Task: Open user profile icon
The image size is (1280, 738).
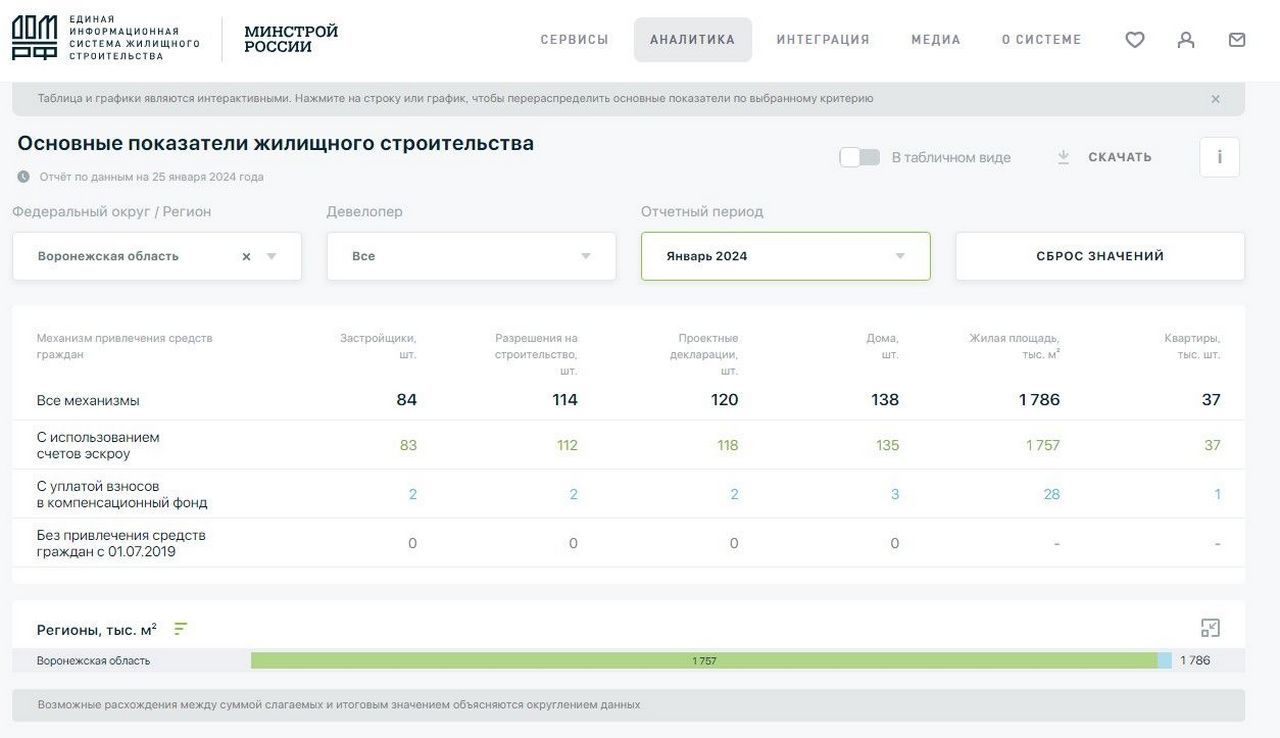Action: (1186, 40)
